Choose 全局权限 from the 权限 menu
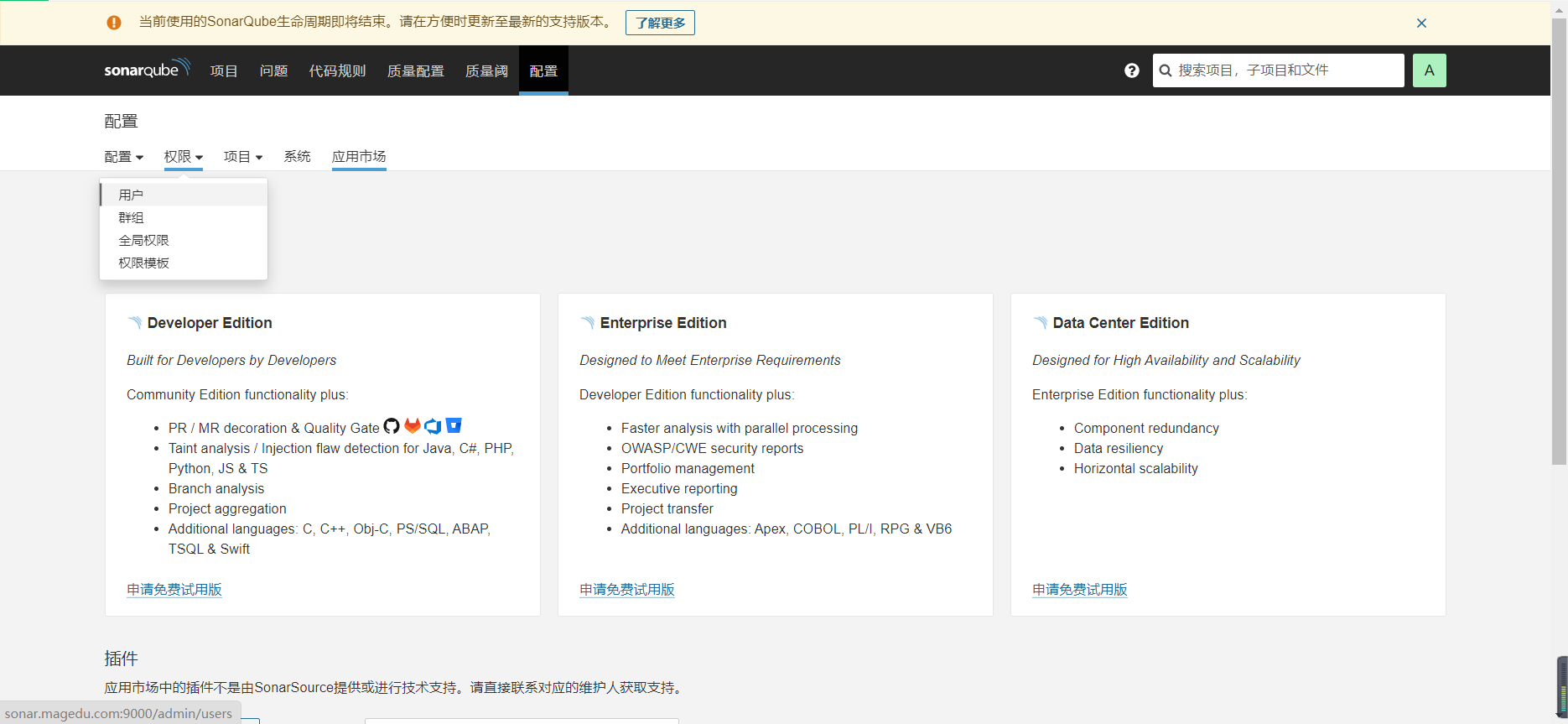This screenshot has height=724, width=1568. (184, 240)
